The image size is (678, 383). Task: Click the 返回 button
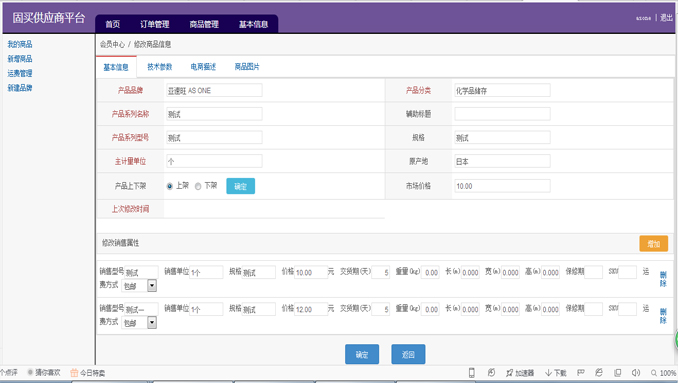[x=408, y=354]
